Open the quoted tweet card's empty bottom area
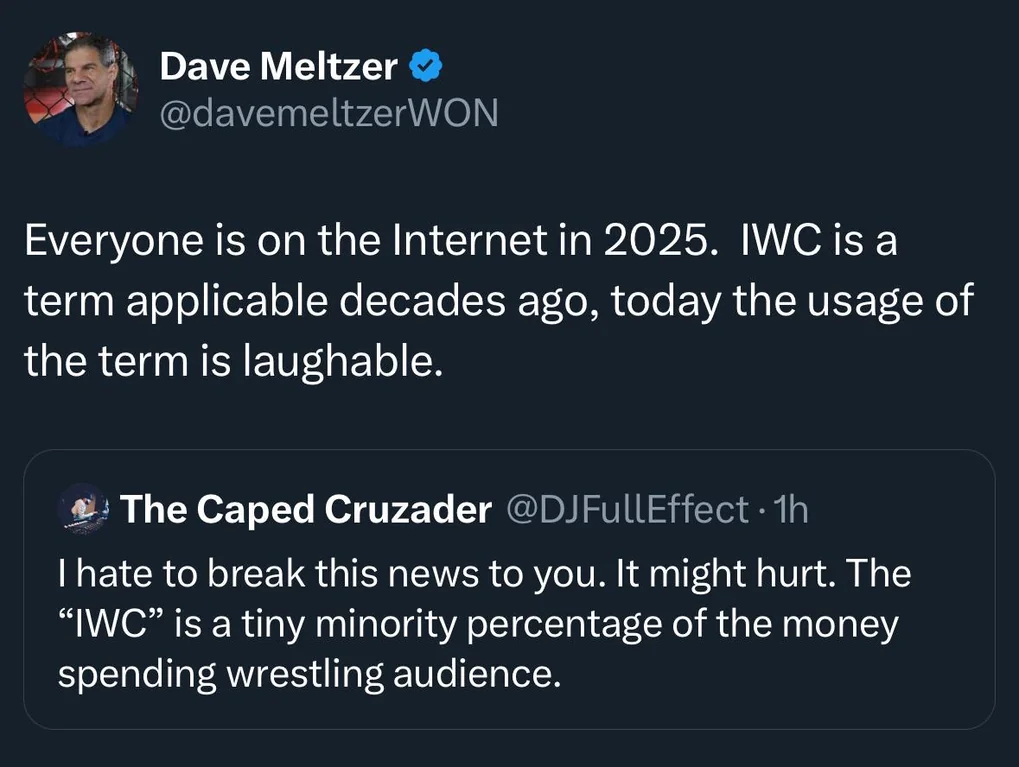Screen dimensions: 1019x767 (x=508, y=710)
